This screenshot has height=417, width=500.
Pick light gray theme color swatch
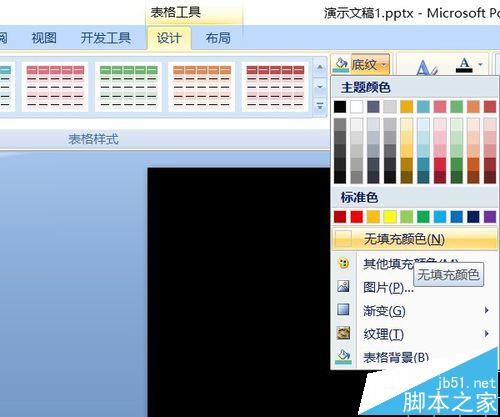pyautogui.click(x=390, y=107)
